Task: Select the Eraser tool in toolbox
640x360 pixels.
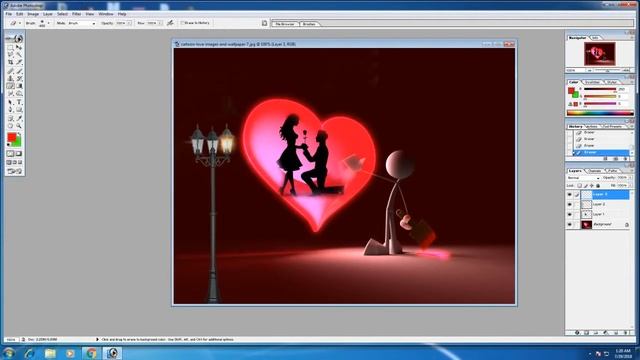Action: click(11, 86)
